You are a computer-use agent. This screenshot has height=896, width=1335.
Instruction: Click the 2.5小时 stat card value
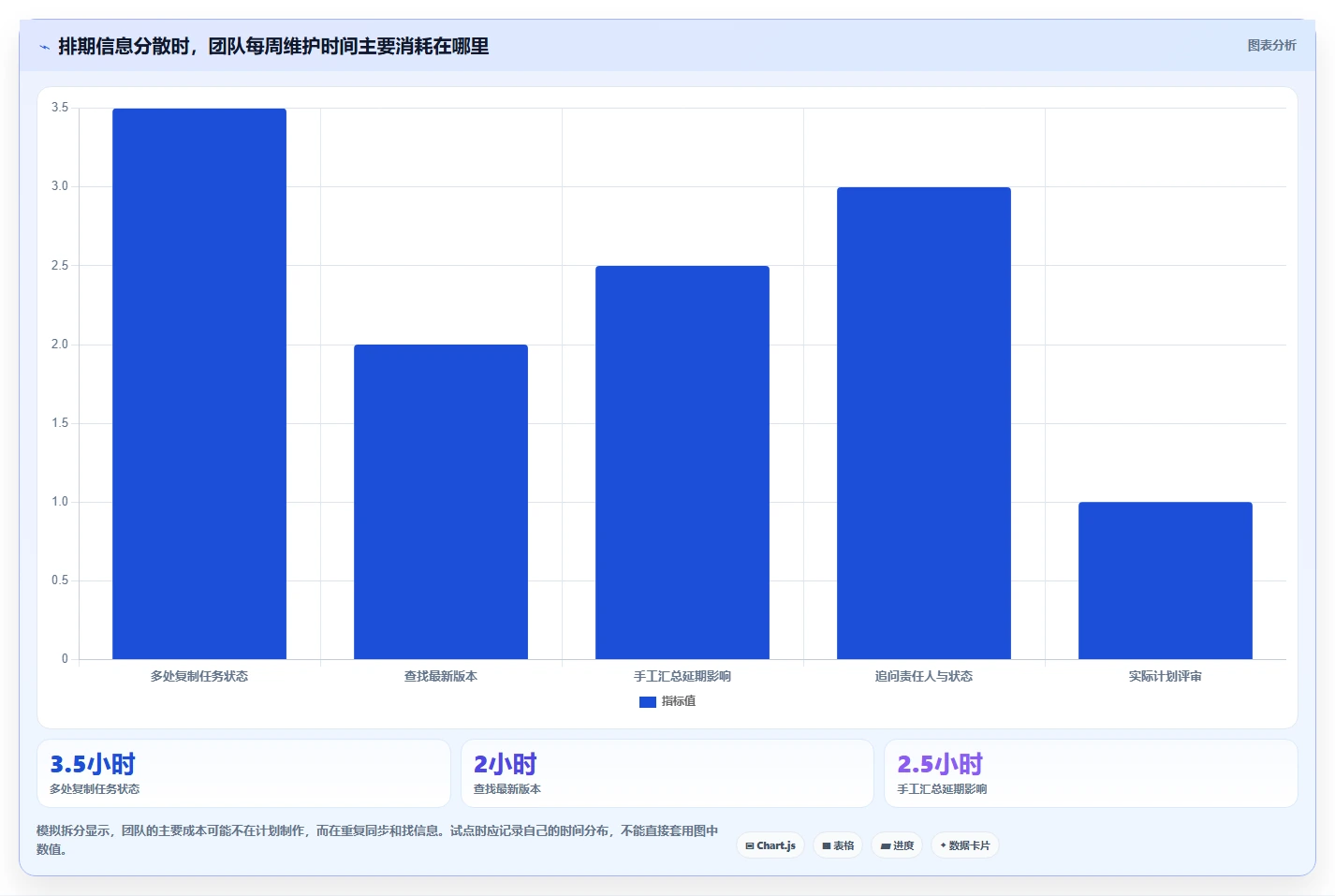940,764
